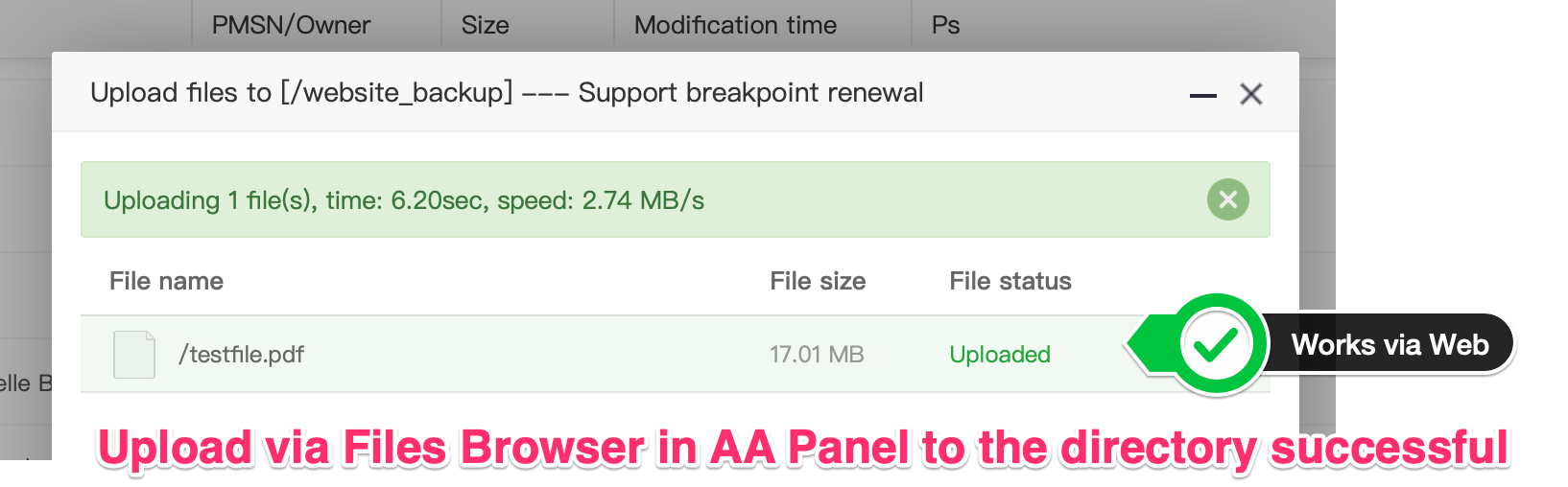
Task: Click the green checkmark badge
Action: coord(1216,344)
